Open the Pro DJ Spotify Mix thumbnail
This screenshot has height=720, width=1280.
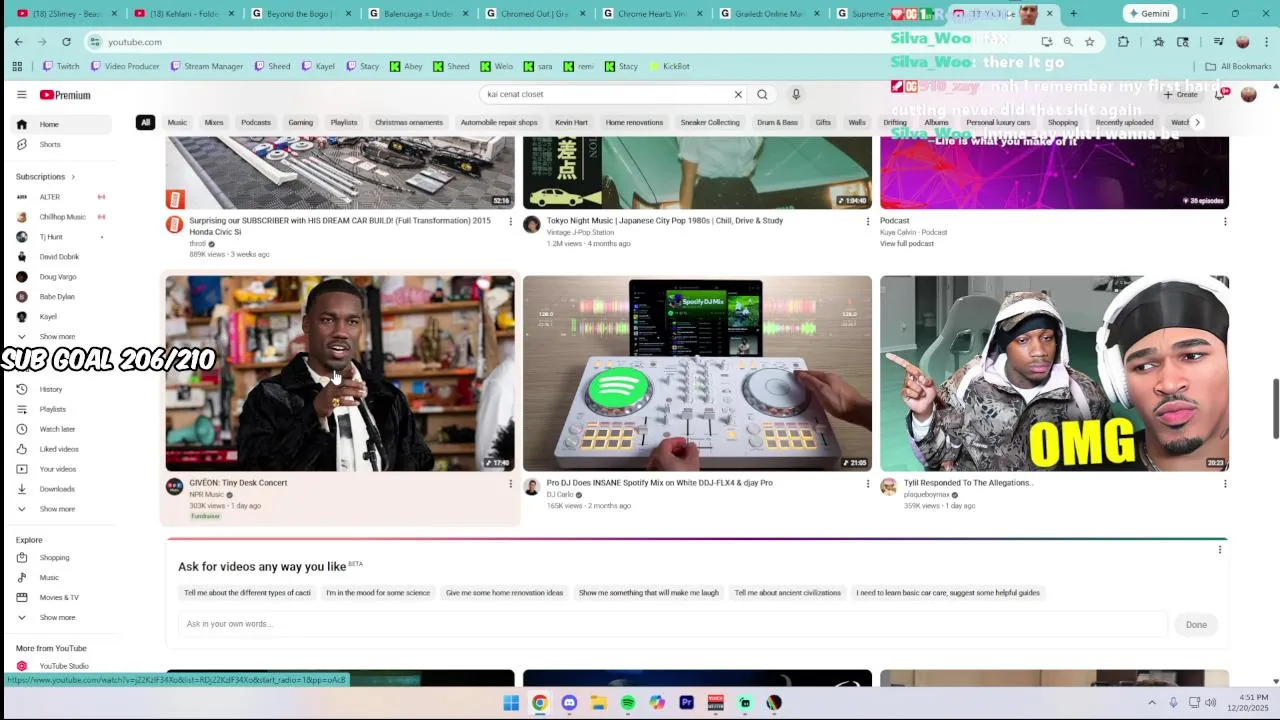tap(697, 373)
